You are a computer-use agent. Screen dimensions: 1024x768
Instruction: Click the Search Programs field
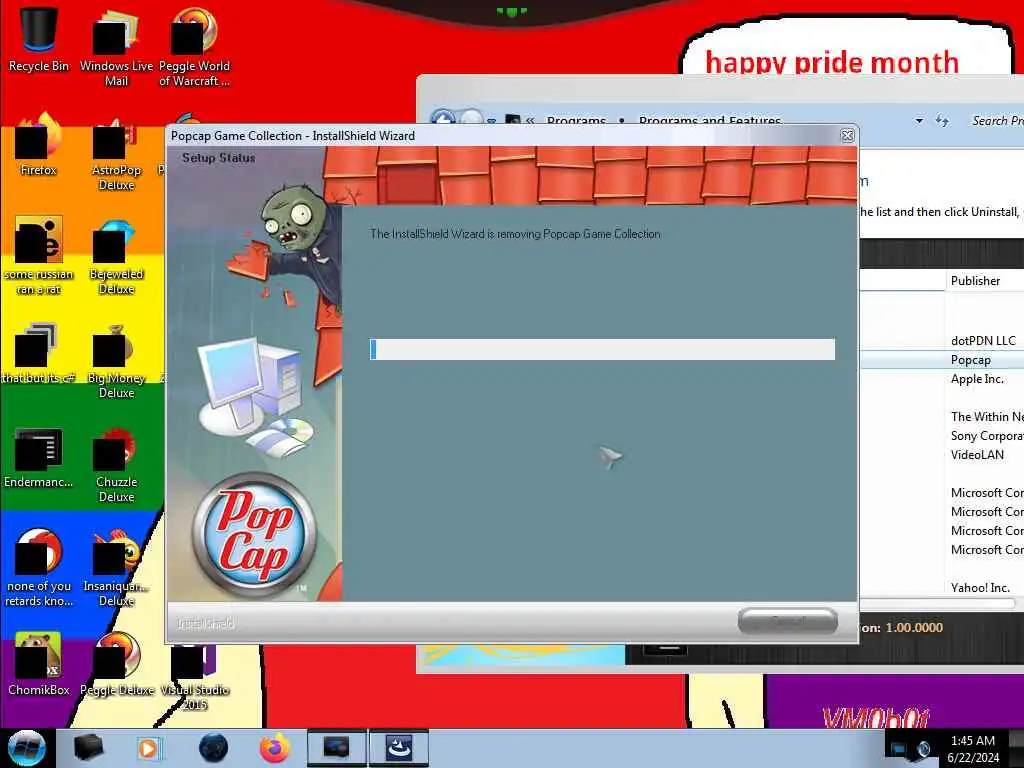(996, 121)
